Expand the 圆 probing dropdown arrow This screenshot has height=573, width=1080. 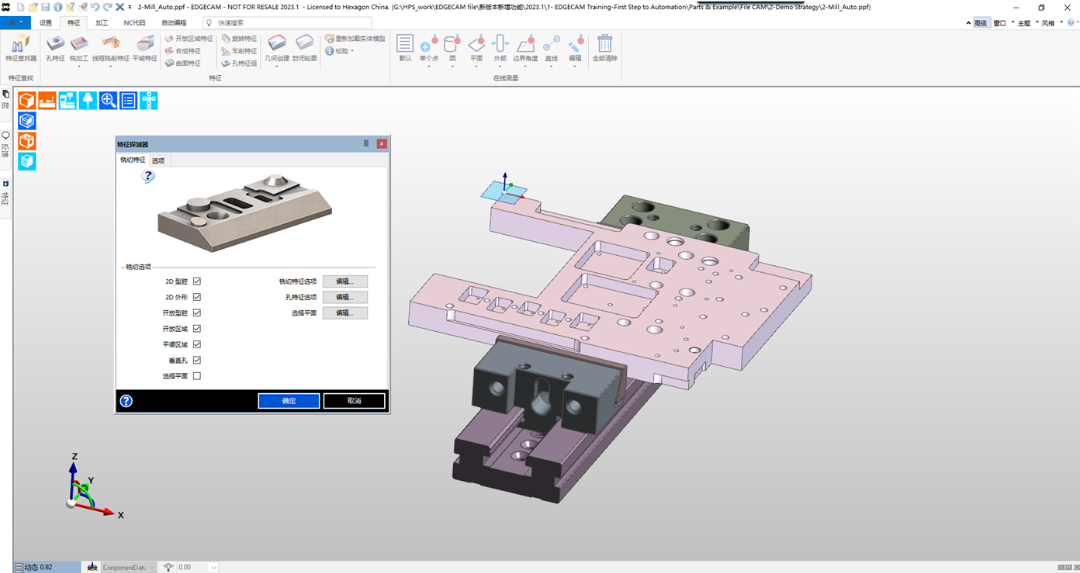(x=453, y=67)
